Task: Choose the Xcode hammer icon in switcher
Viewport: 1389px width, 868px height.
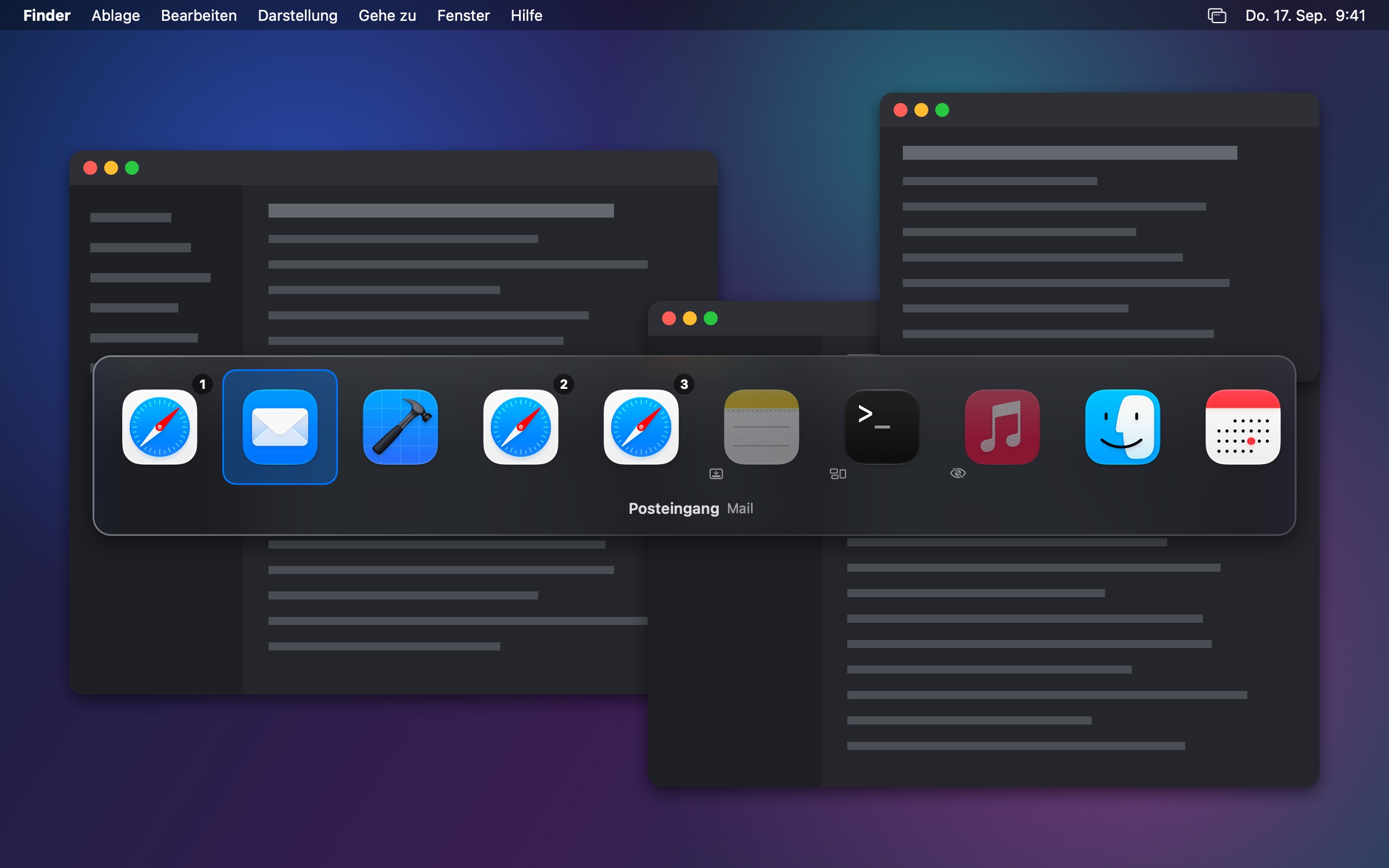Action: coord(400,427)
